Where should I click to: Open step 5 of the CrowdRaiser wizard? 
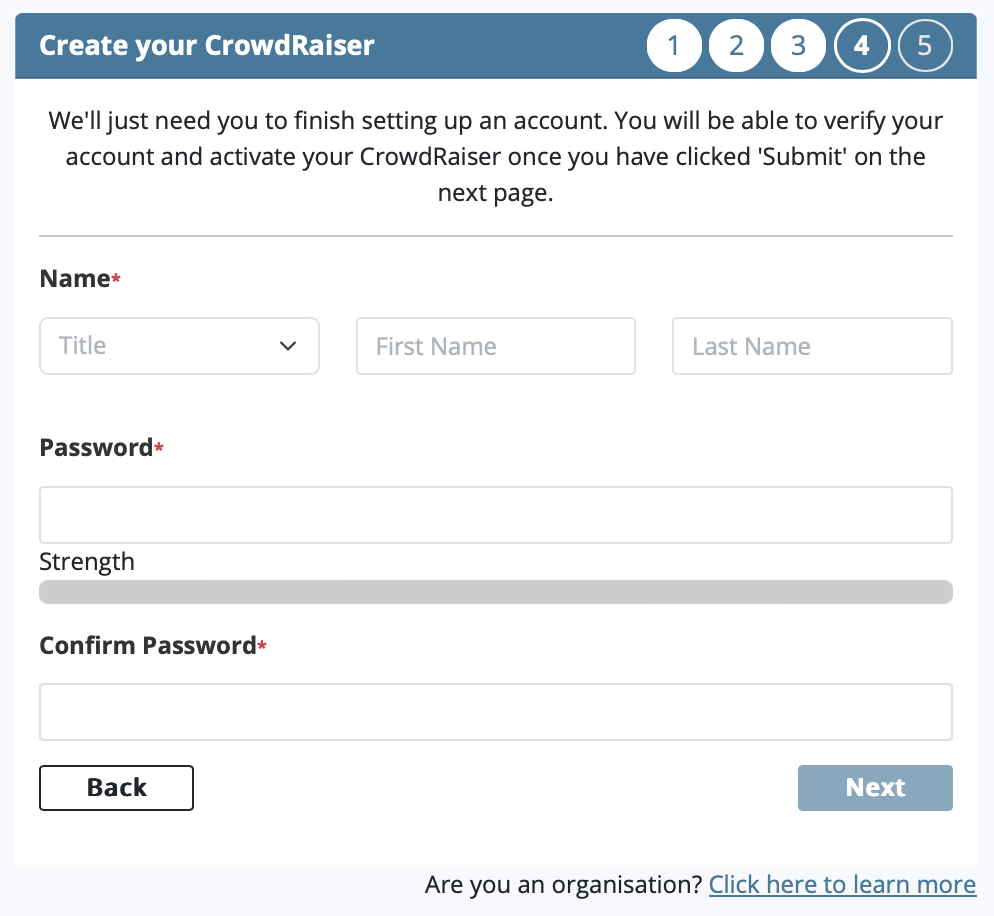click(x=925, y=45)
